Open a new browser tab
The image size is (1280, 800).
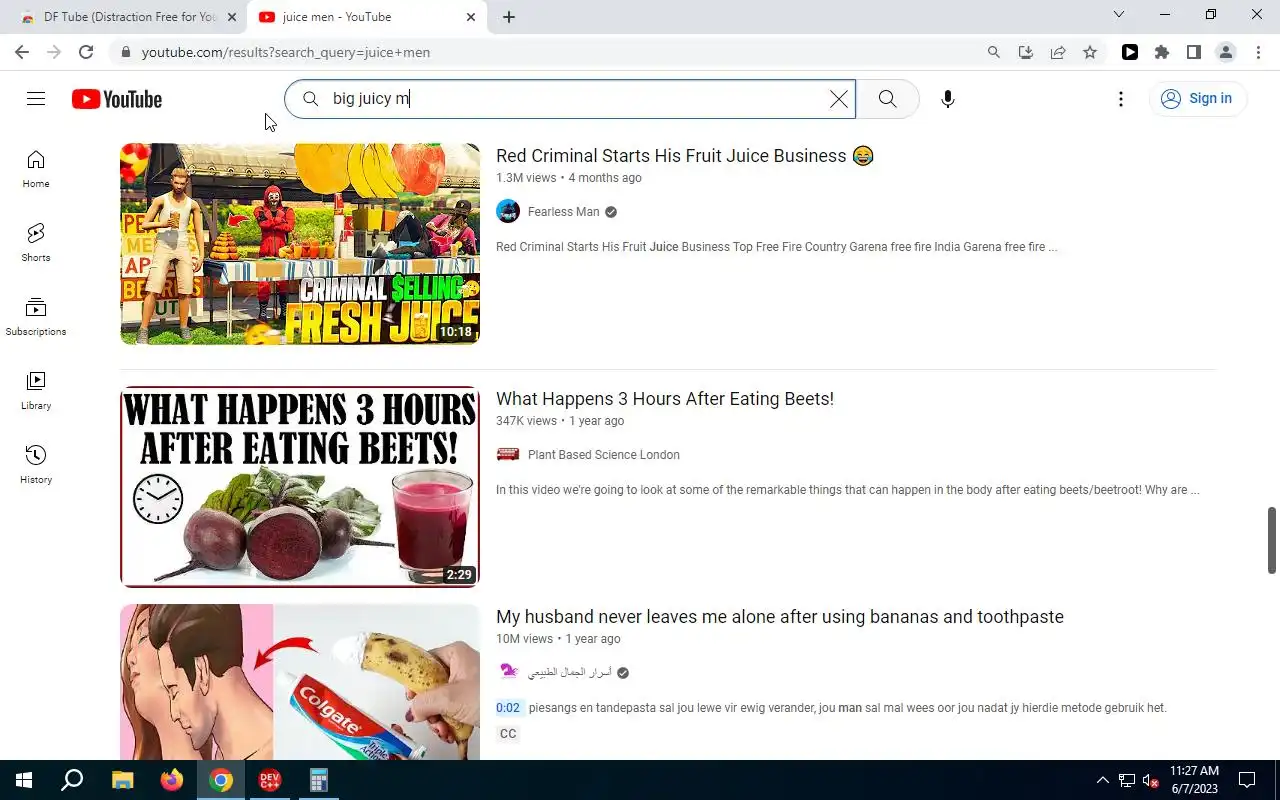click(x=509, y=17)
